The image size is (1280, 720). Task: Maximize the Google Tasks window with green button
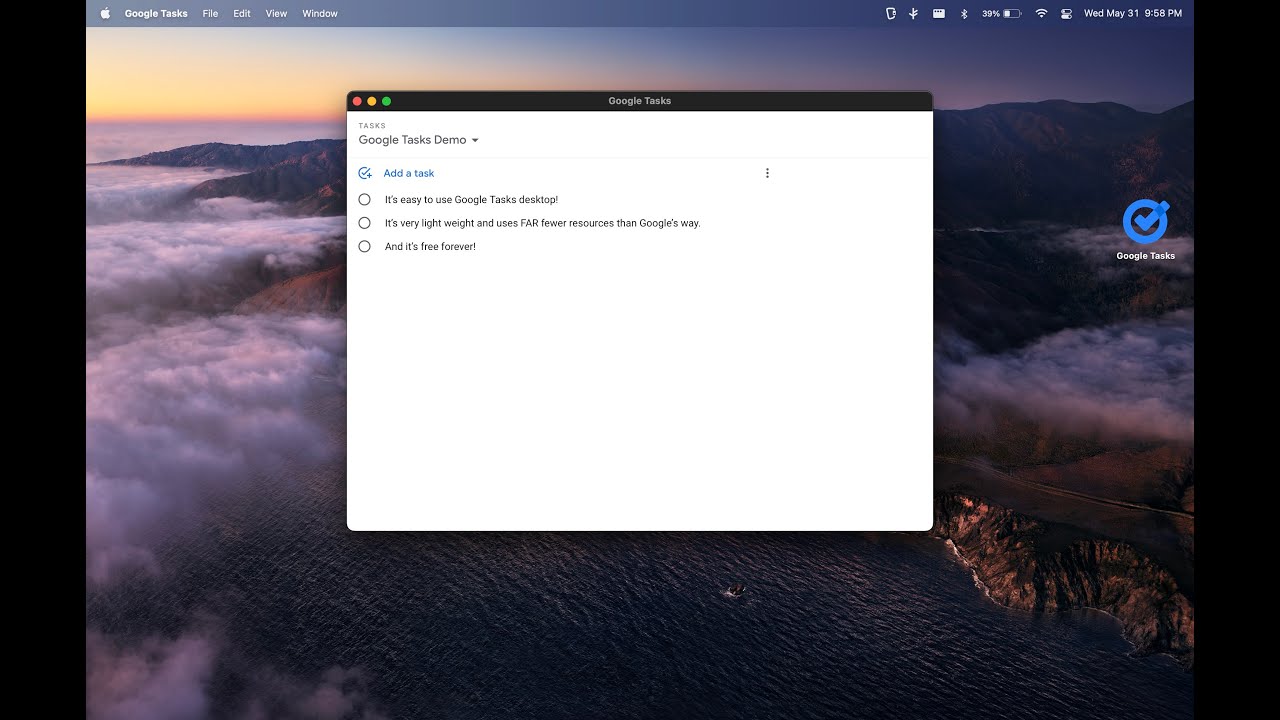(x=386, y=101)
